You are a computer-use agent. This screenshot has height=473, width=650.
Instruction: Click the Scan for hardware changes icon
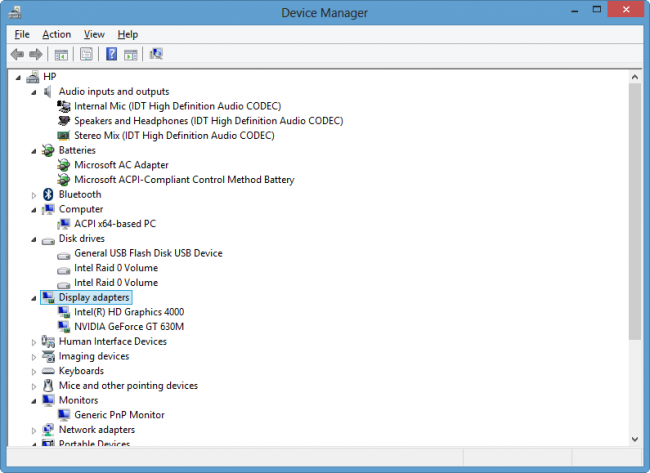[156, 54]
